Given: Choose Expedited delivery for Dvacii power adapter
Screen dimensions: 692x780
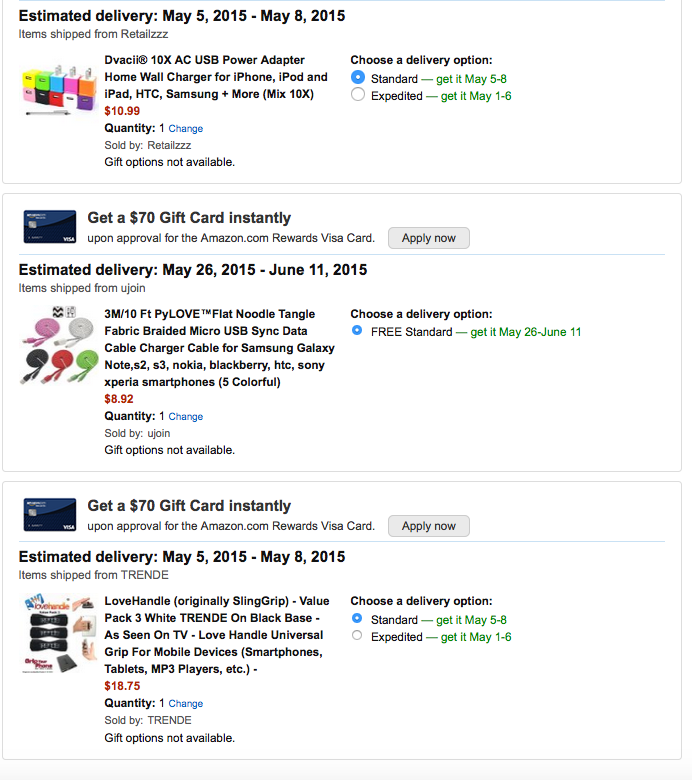Looking at the screenshot, I should point(358,95).
